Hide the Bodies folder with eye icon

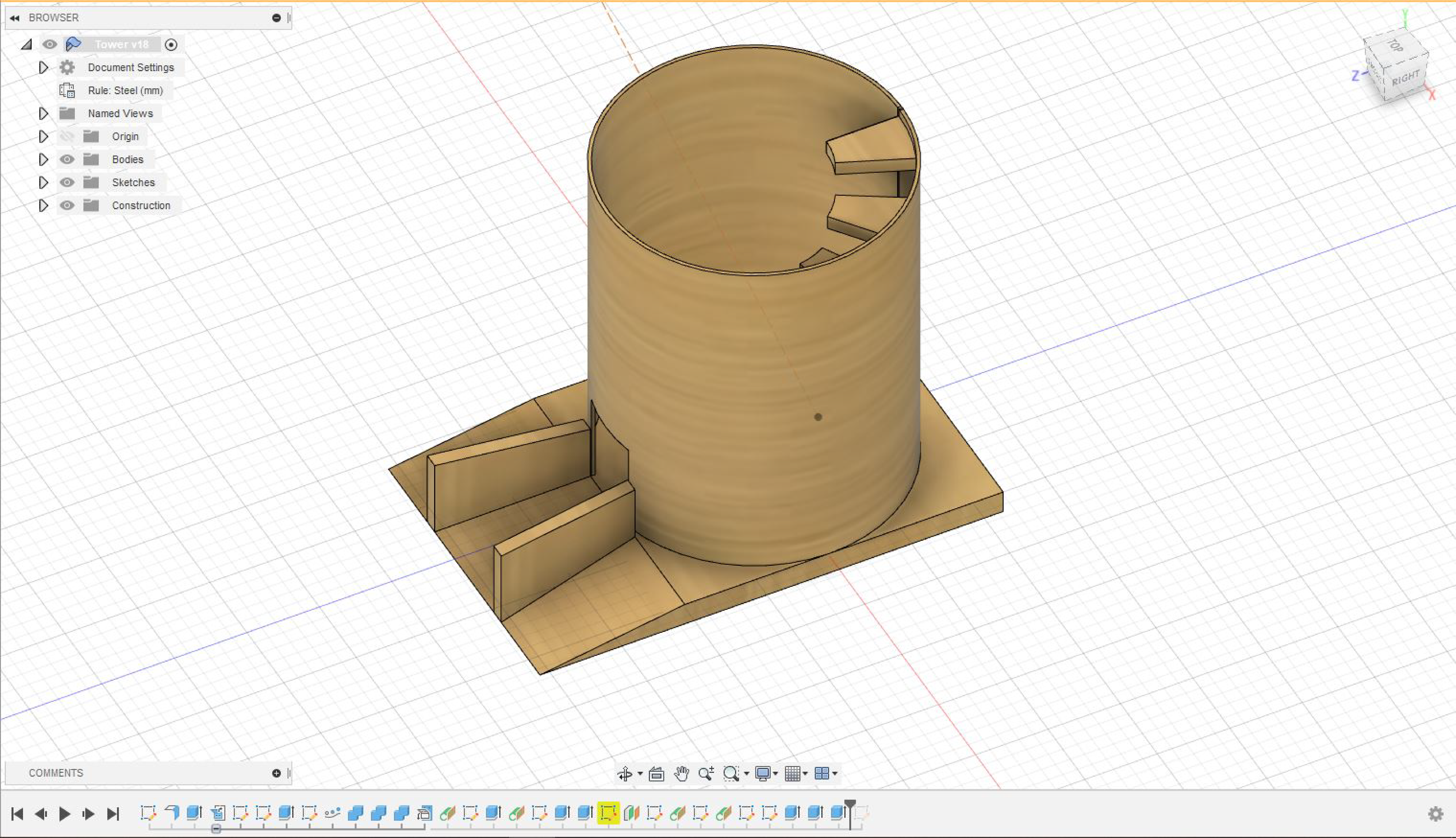[x=67, y=160]
